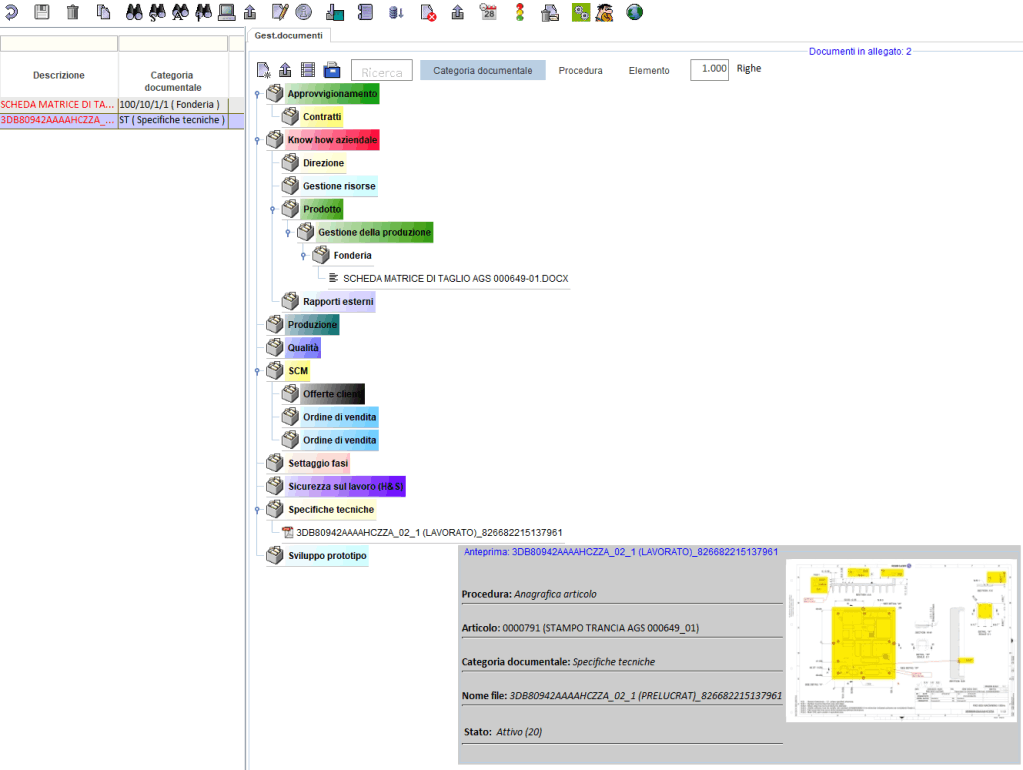
Task: Click the technical drawing preview thumbnail
Action: (x=898, y=640)
